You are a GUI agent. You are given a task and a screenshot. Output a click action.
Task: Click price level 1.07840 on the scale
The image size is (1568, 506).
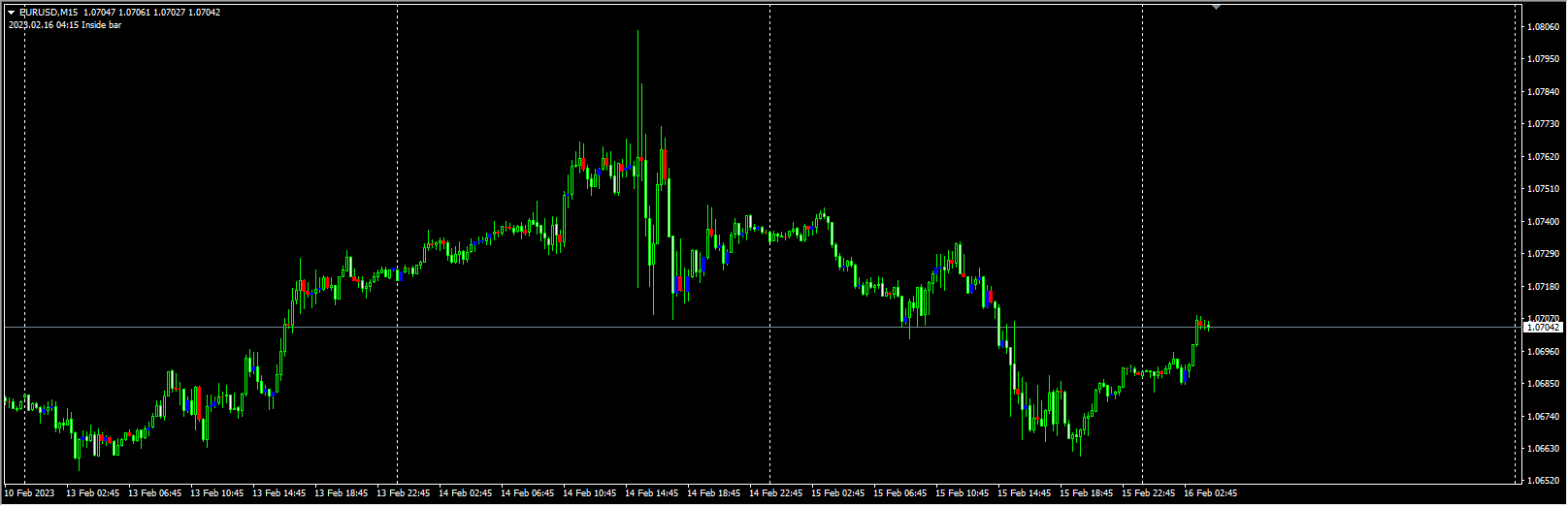point(1543,92)
